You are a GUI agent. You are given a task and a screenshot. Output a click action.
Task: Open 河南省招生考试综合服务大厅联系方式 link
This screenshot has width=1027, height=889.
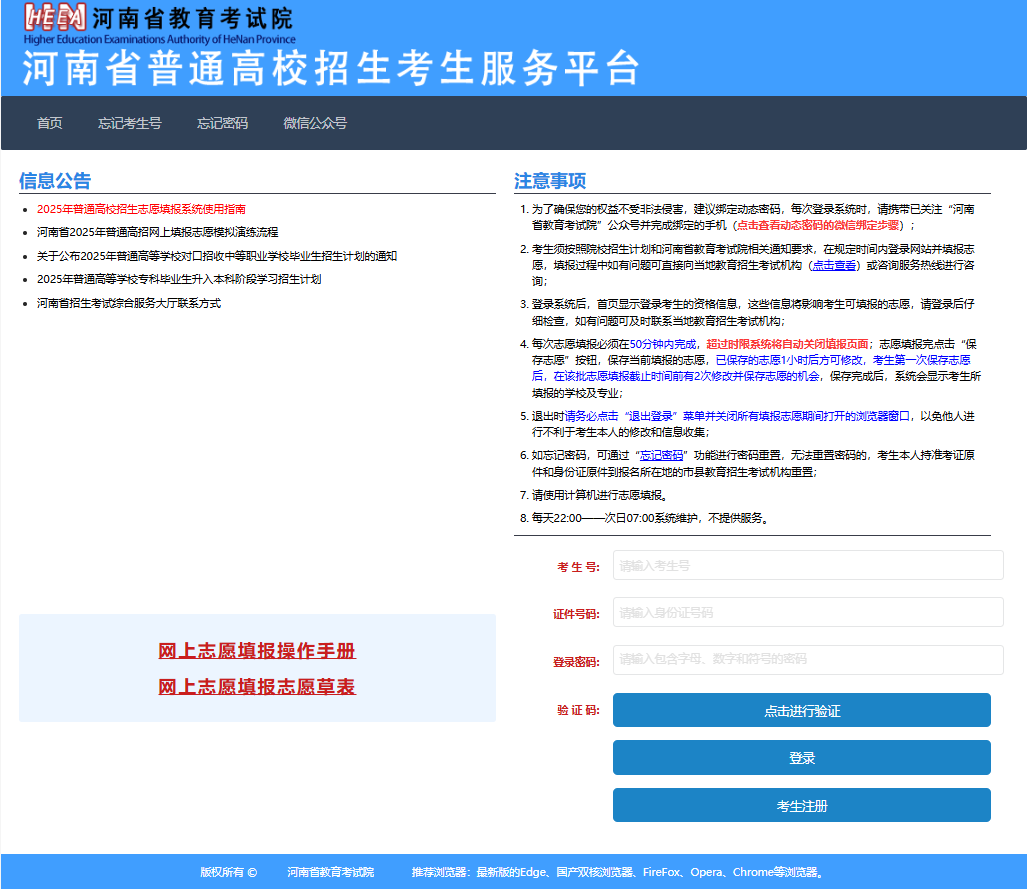coord(129,303)
